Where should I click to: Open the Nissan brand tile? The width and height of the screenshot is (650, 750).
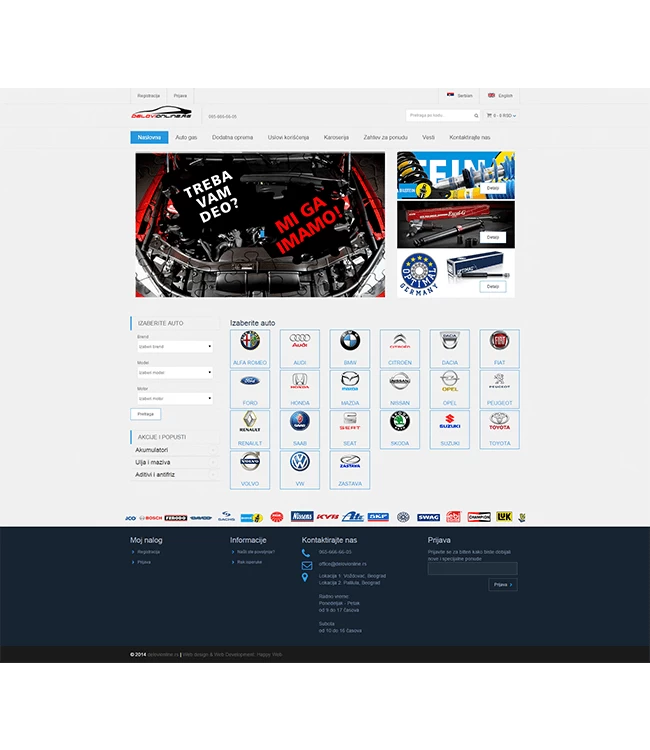point(400,389)
